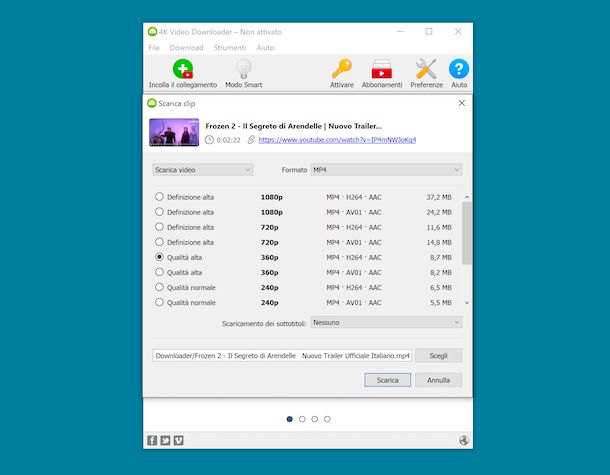
Task: Open the YouTube video URL link
Action: (x=337, y=140)
